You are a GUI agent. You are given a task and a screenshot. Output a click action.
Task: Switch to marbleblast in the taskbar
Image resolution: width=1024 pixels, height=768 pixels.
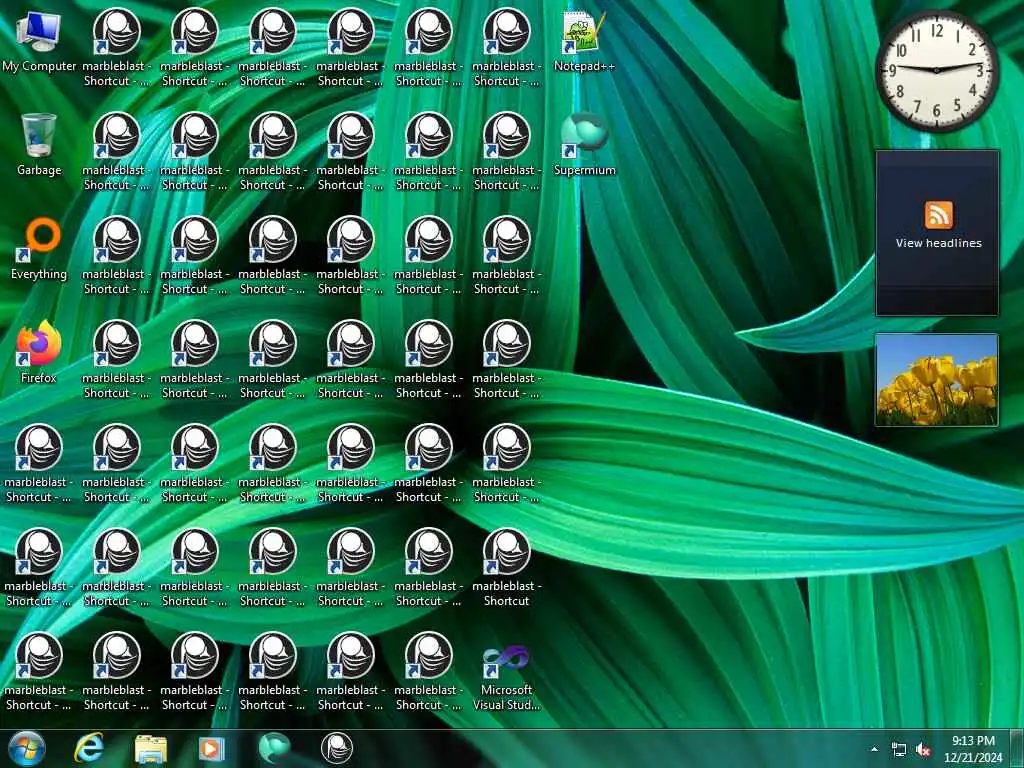(x=337, y=748)
